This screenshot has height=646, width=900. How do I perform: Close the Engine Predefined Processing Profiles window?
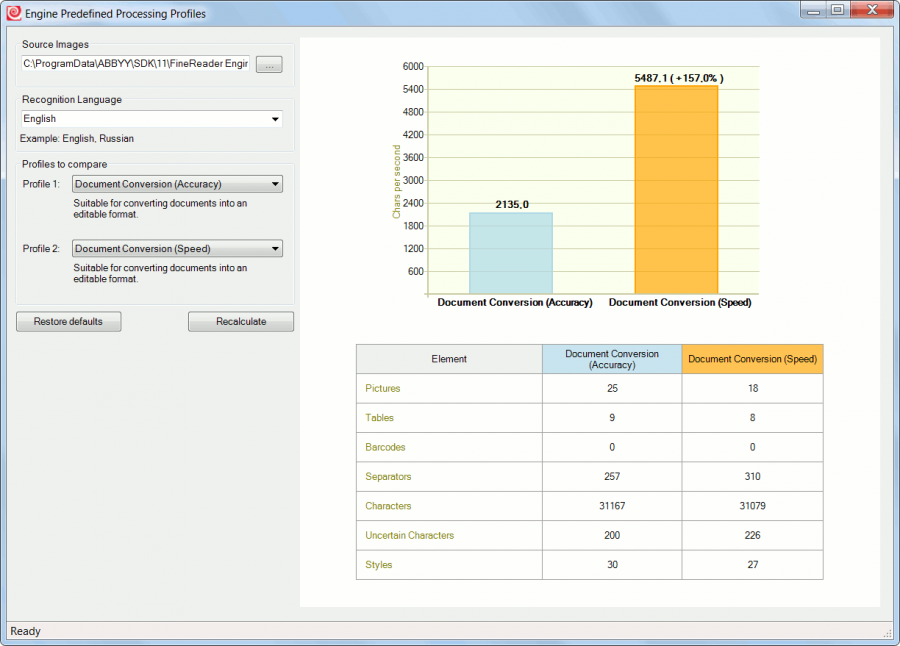[872, 10]
